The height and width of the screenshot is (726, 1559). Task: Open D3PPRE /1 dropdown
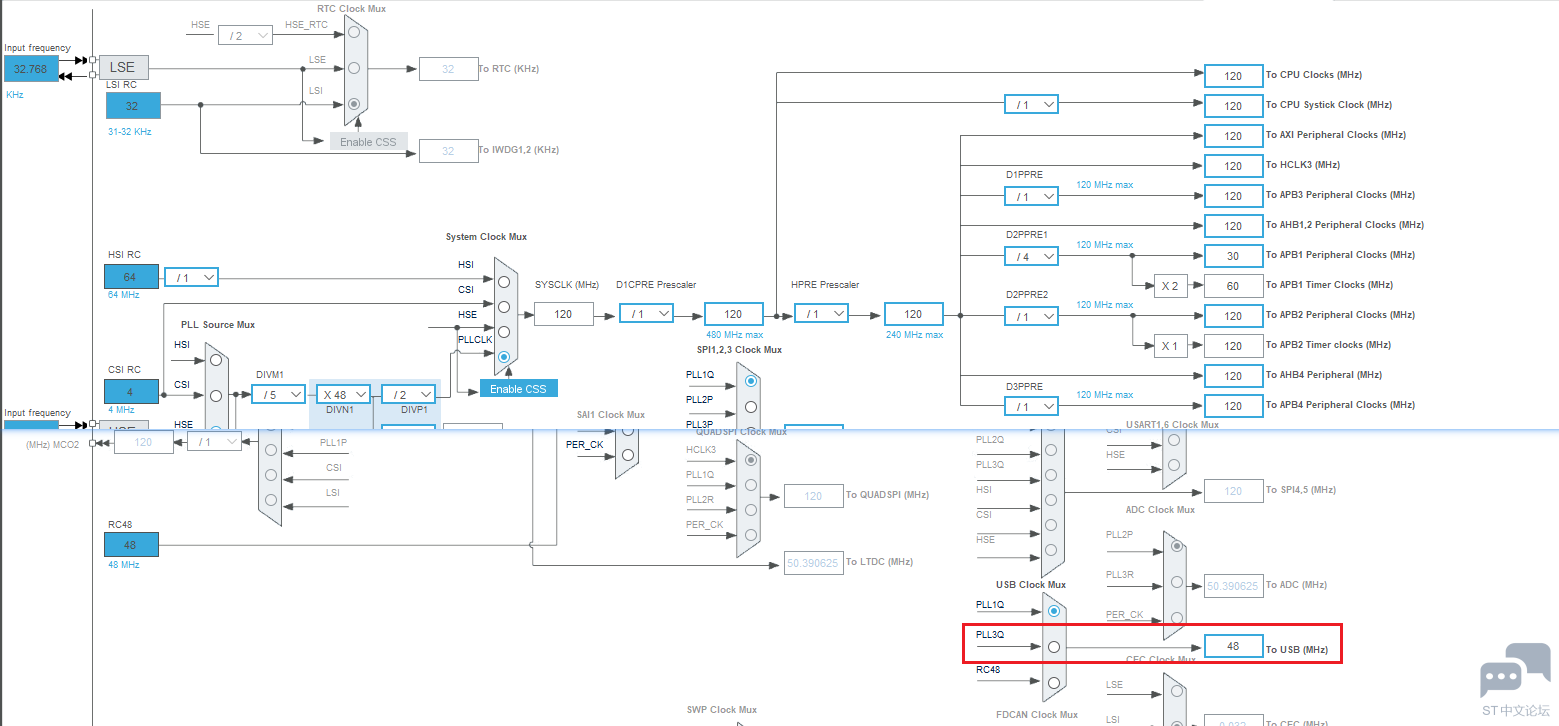click(x=1031, y=406)
